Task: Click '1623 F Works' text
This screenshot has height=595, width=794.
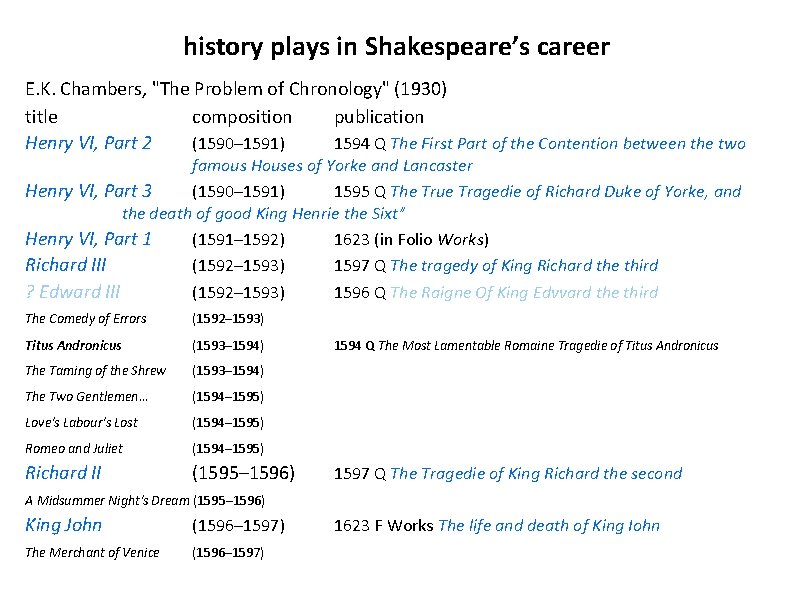Action: point(384,526)
